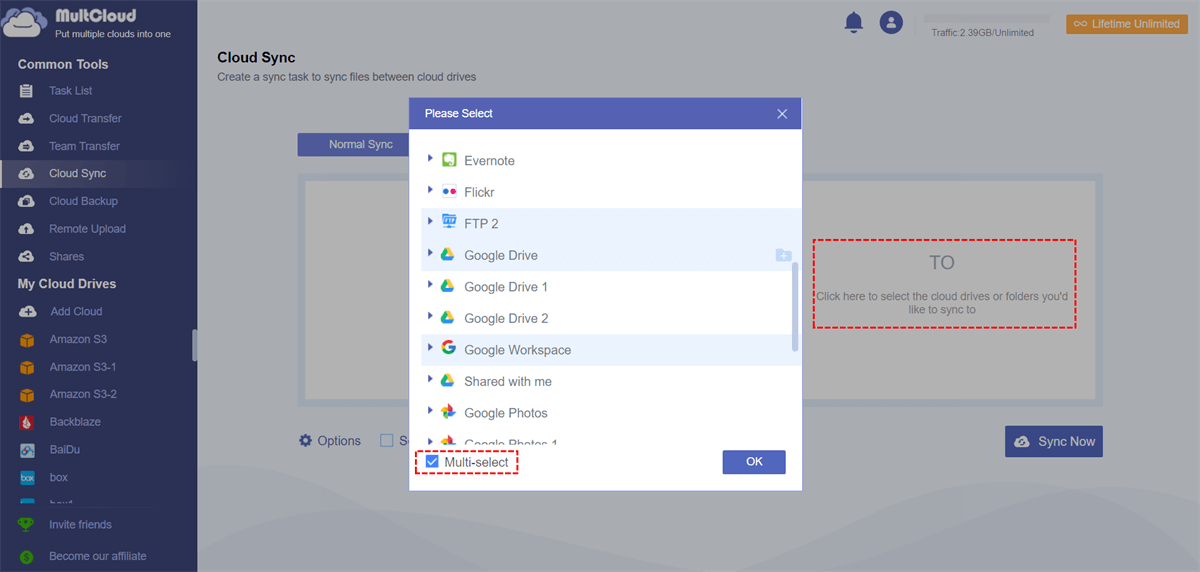The height and width of the screenshot is (572, 1200).
Task: Click the Lifetime Unlimited button
Action: pyautogui.click(x=1127, y=24)
